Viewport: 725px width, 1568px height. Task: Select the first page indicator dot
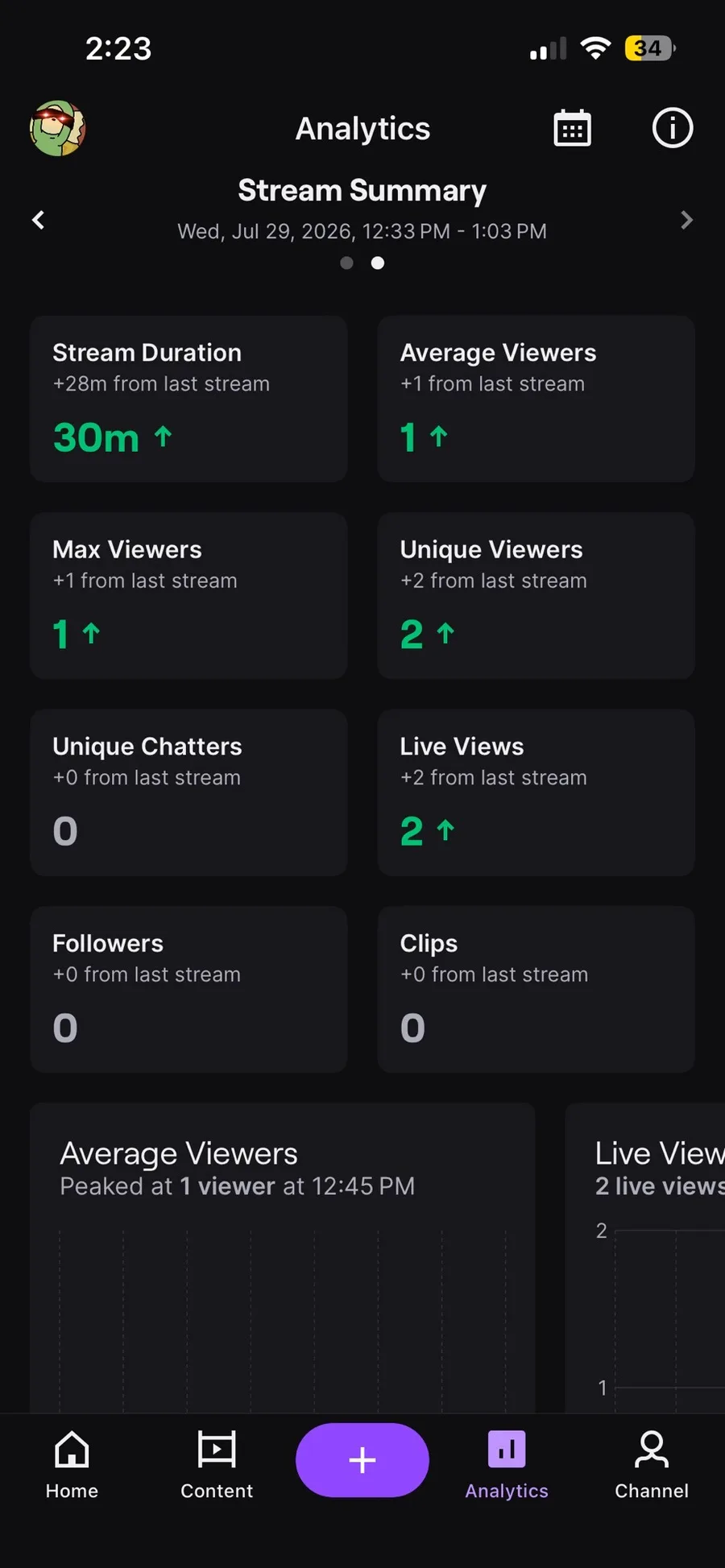pyautogui.click(x=346, y=263)
